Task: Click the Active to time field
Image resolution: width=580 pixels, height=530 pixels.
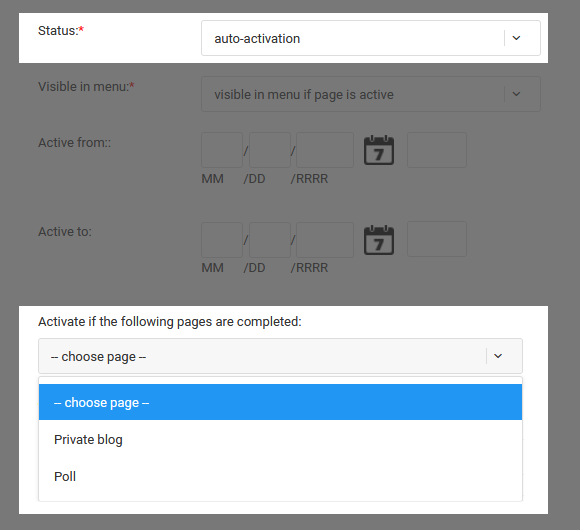Action: (x=437, y=239)
